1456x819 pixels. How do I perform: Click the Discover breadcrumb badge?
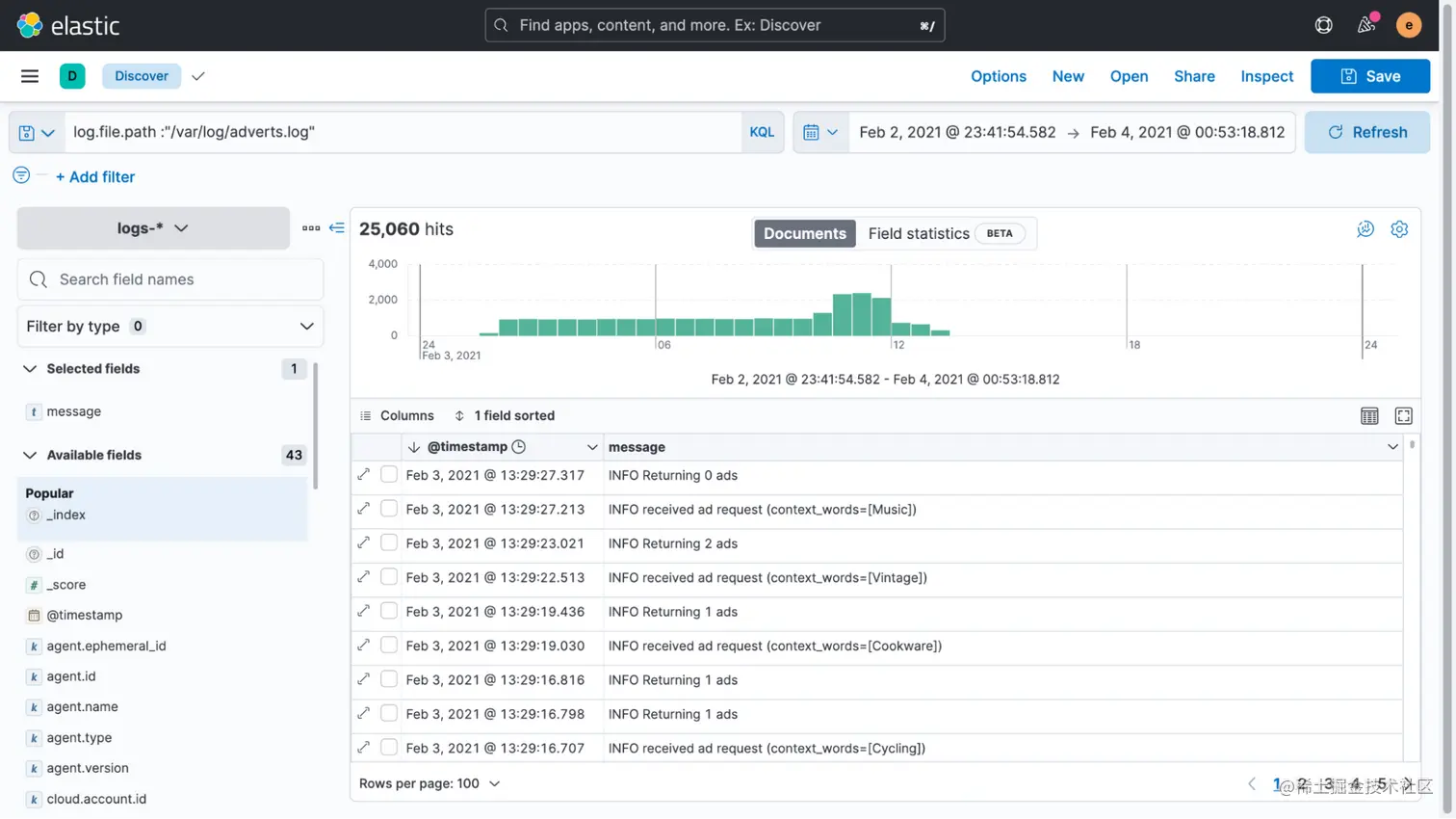pyautogui.click(x=142, y=76)
